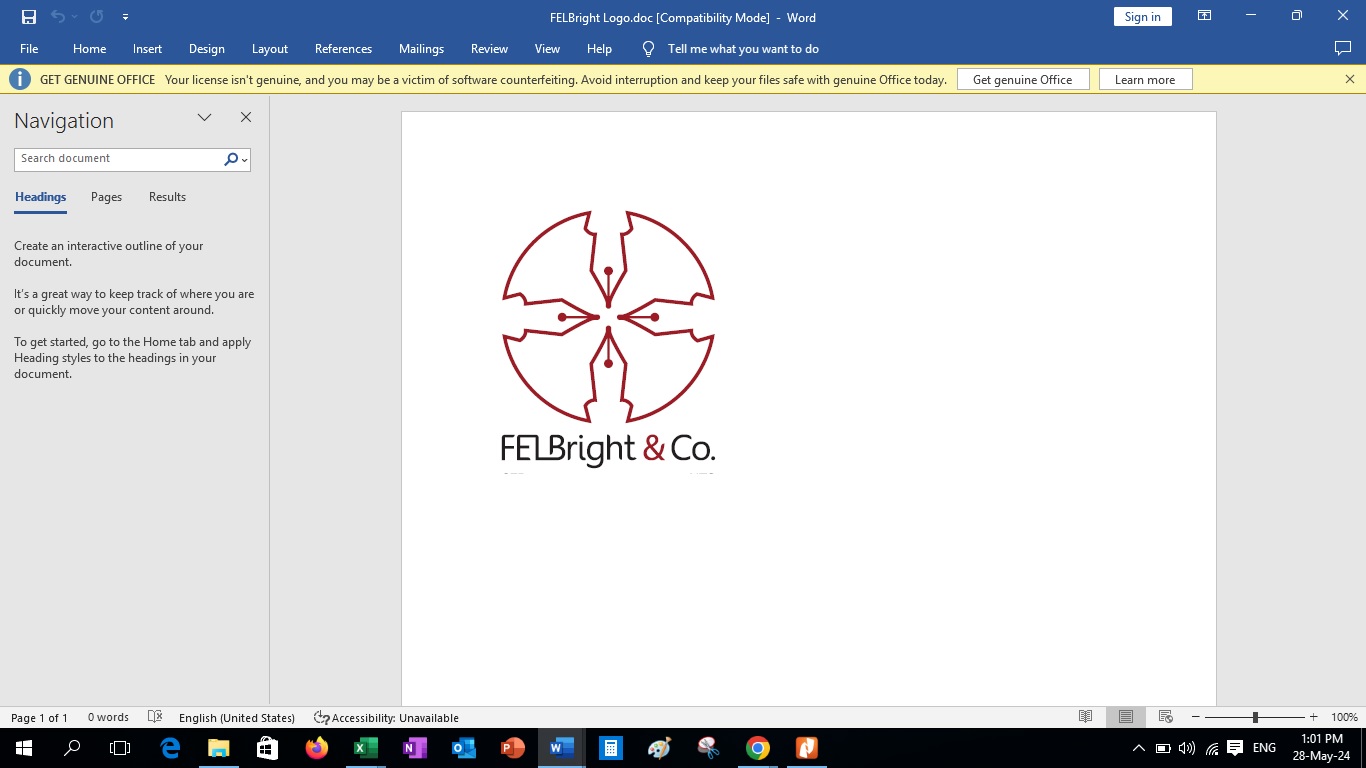1366x768 pixels.
Task: Click the Save icon in quick access toolbar
Action: coord(29,17)
